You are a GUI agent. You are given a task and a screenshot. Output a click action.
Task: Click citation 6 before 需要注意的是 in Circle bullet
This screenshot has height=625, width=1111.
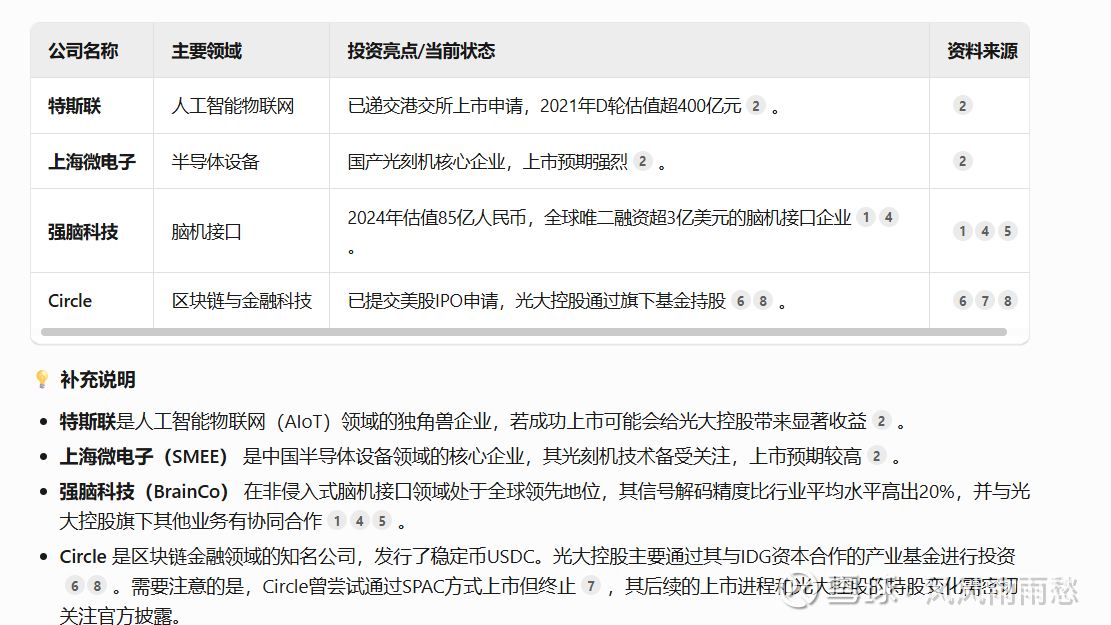[74, 585]
